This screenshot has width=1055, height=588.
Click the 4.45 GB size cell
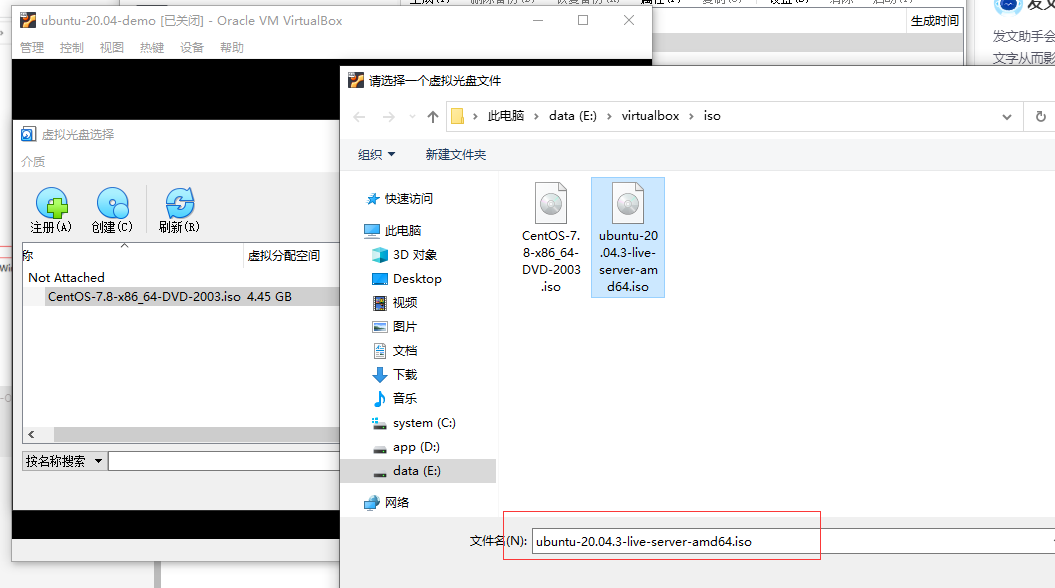click(269, 297)
